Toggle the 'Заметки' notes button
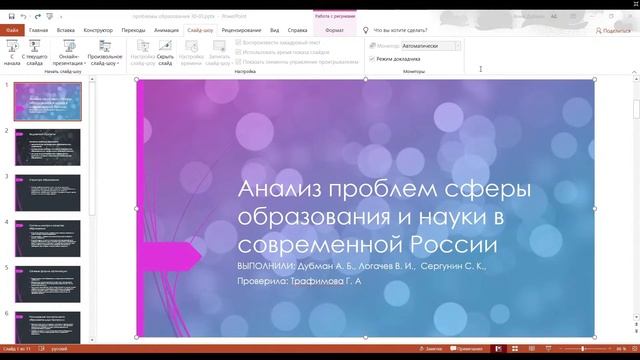The image size is (640, 360). [x=431, y=349]
